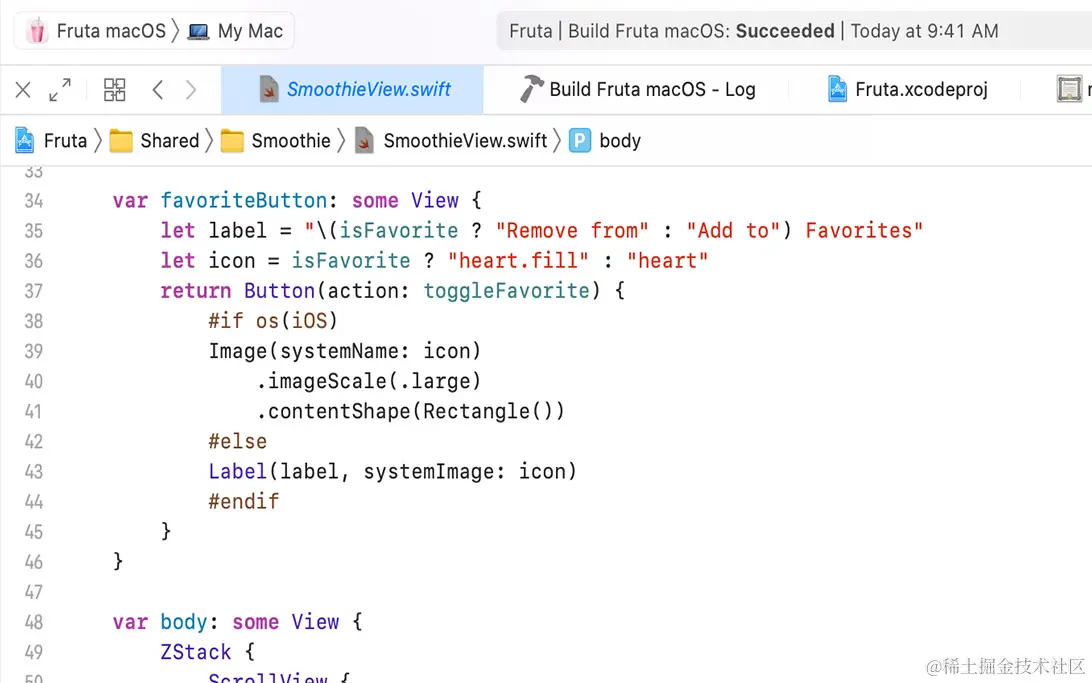Click Image(systemName: icon) code
The width and height of the screenshot is (1092, 683).
[x=345, y=351]
